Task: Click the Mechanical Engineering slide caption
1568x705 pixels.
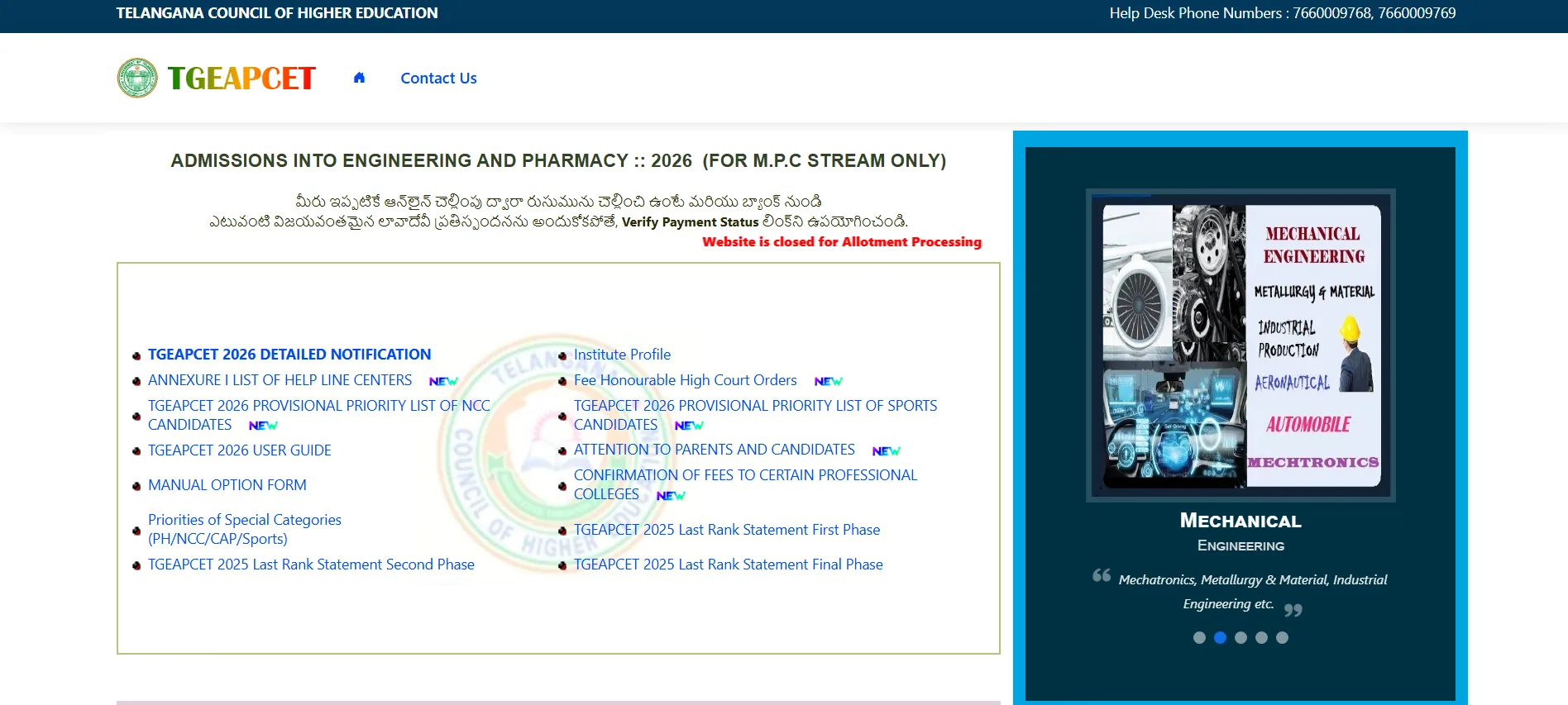Action: click(x=1241, y=531)
